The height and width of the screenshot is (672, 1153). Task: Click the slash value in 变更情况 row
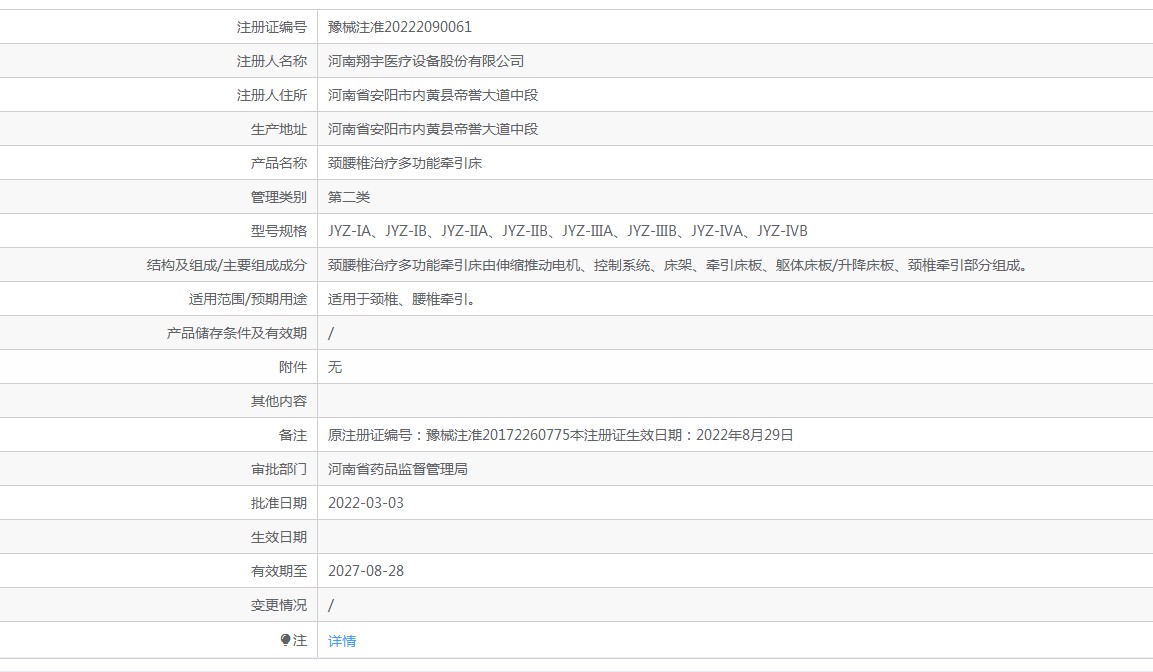coord(331,605)
